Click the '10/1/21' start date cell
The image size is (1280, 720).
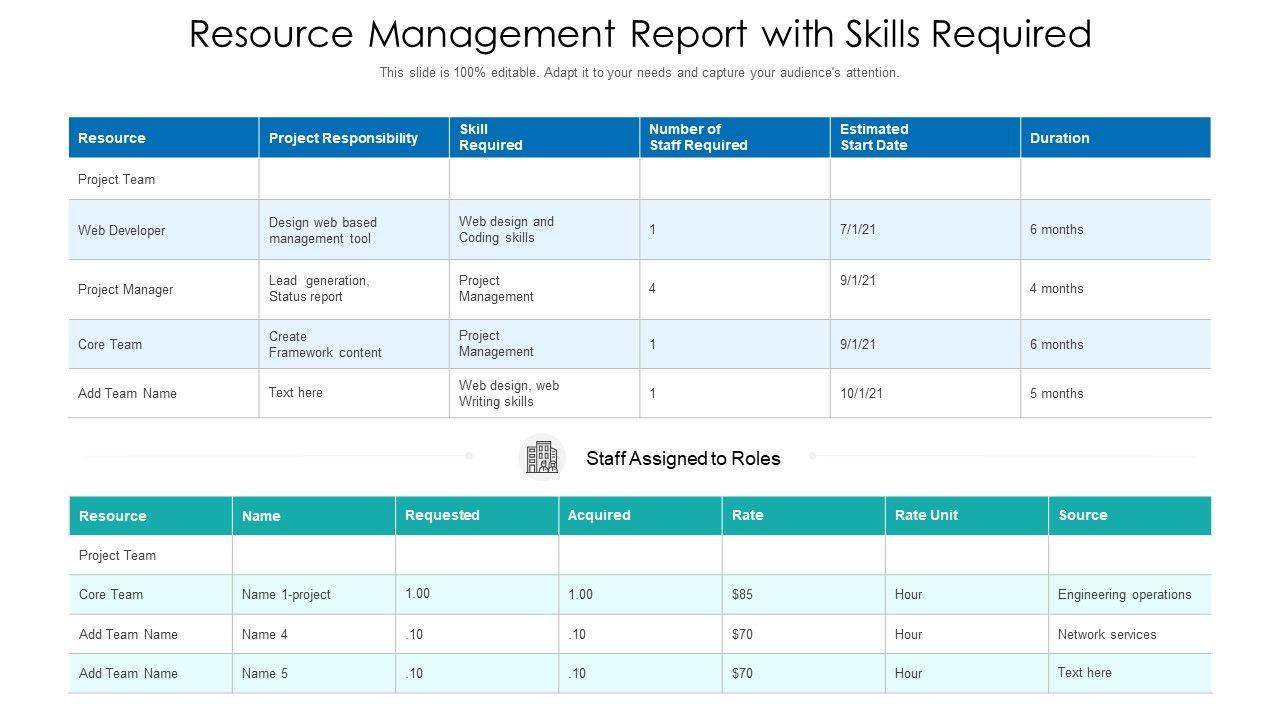coord(925,393)
